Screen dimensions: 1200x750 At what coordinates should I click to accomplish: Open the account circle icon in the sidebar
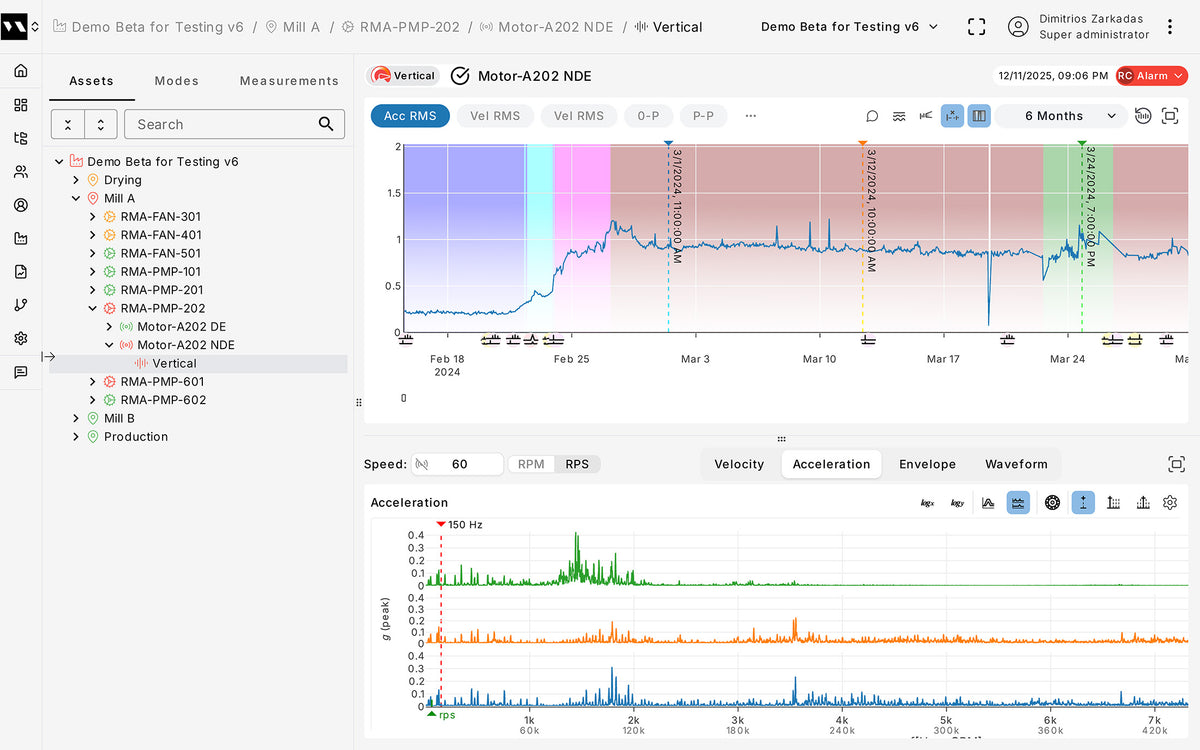click(21, 205)
